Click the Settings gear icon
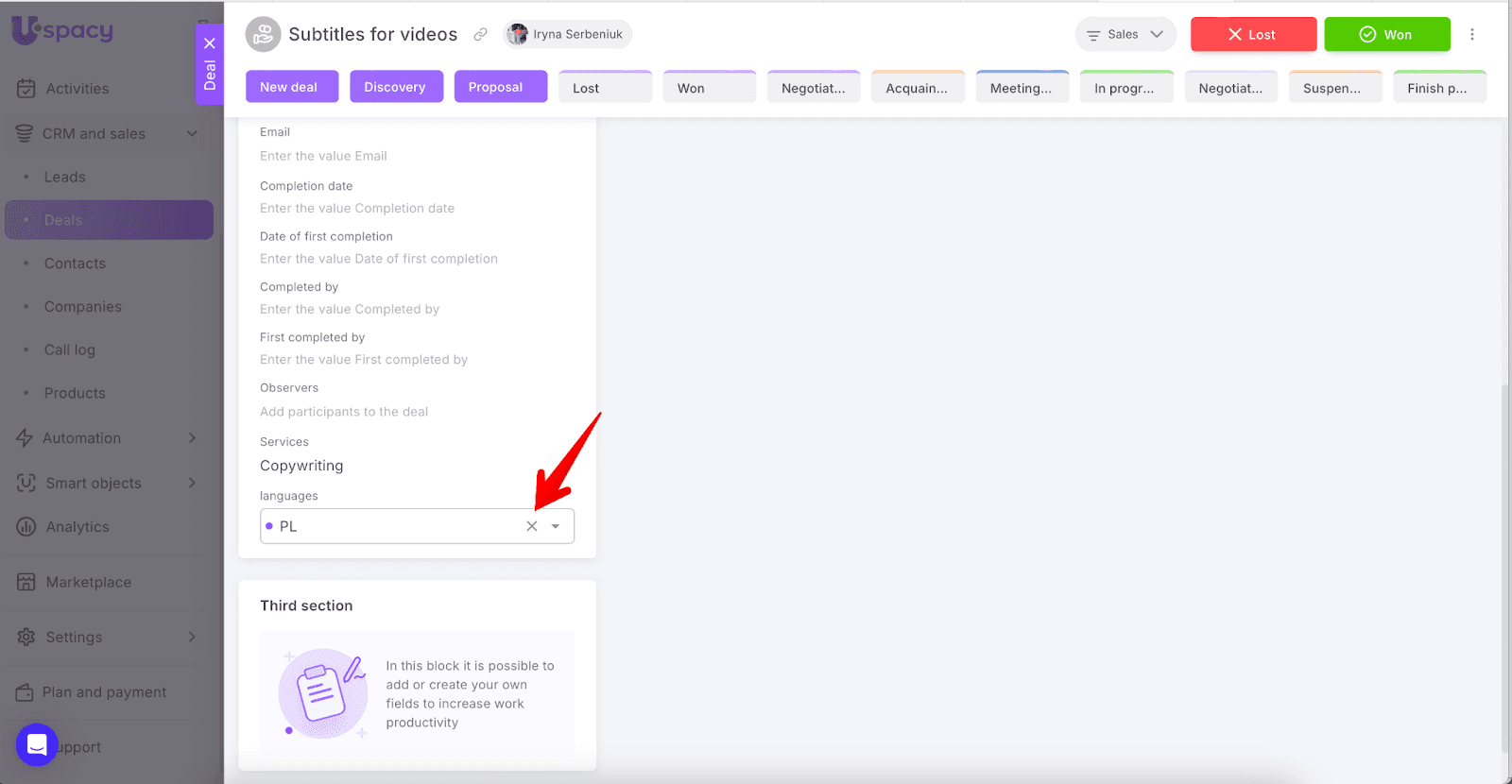 (26, 637)
